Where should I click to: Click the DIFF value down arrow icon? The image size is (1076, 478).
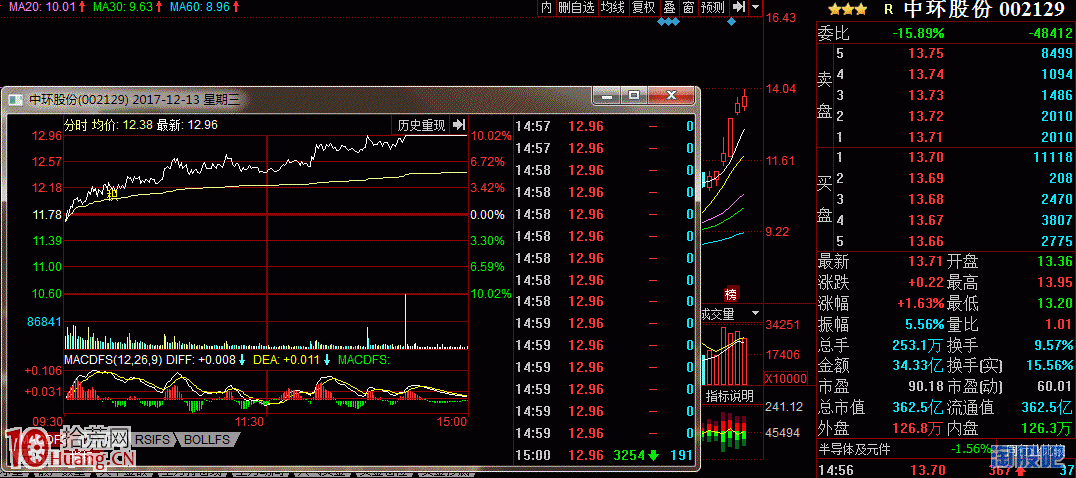[x=242, y=359]
